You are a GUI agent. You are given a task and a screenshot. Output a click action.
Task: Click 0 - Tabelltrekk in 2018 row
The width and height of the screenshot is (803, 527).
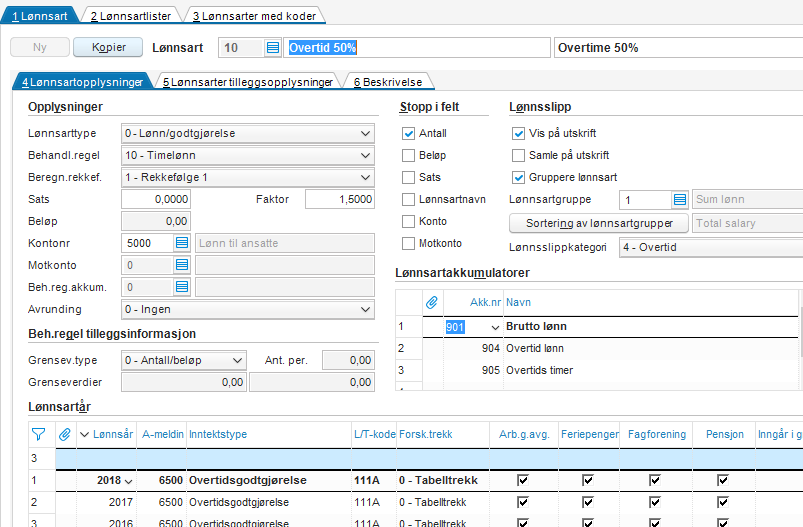pyautogui.click(x=438, y=480)
